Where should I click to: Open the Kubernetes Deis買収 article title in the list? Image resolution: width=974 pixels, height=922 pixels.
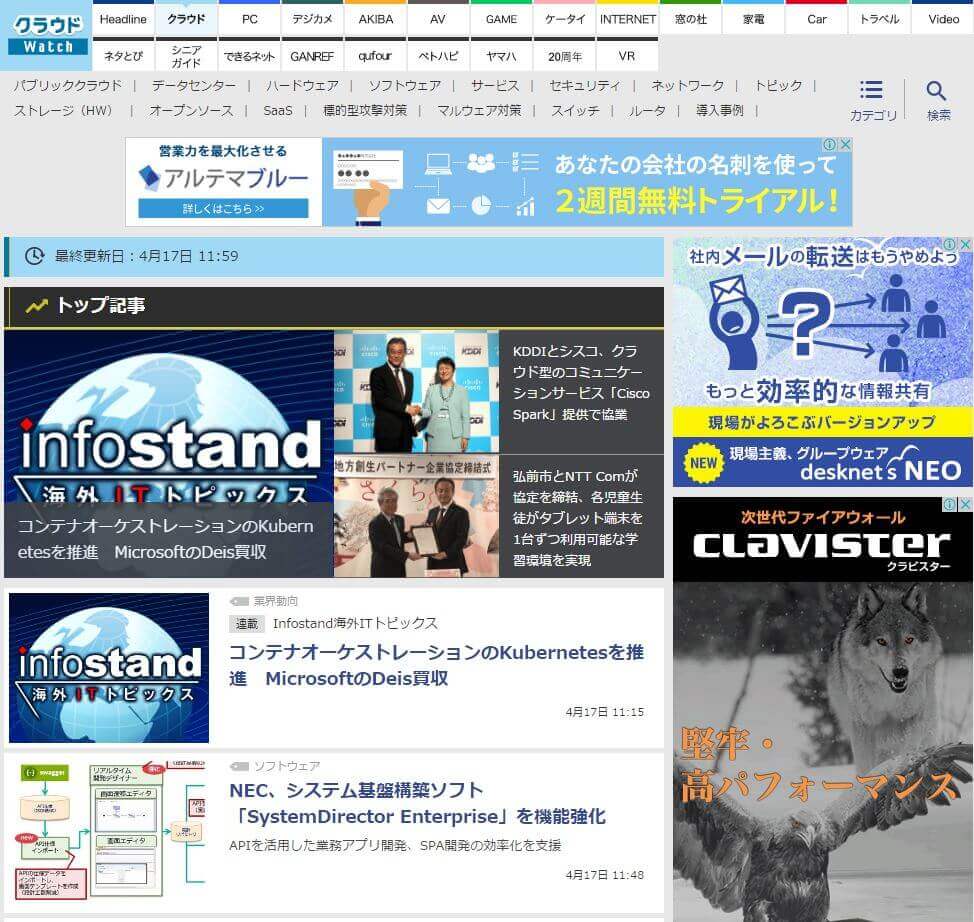437,665
